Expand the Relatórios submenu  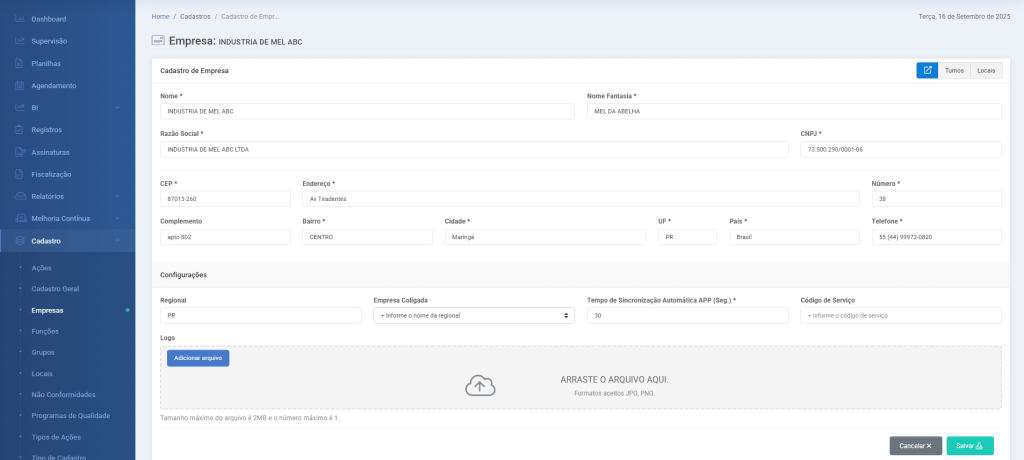(117, 196)
